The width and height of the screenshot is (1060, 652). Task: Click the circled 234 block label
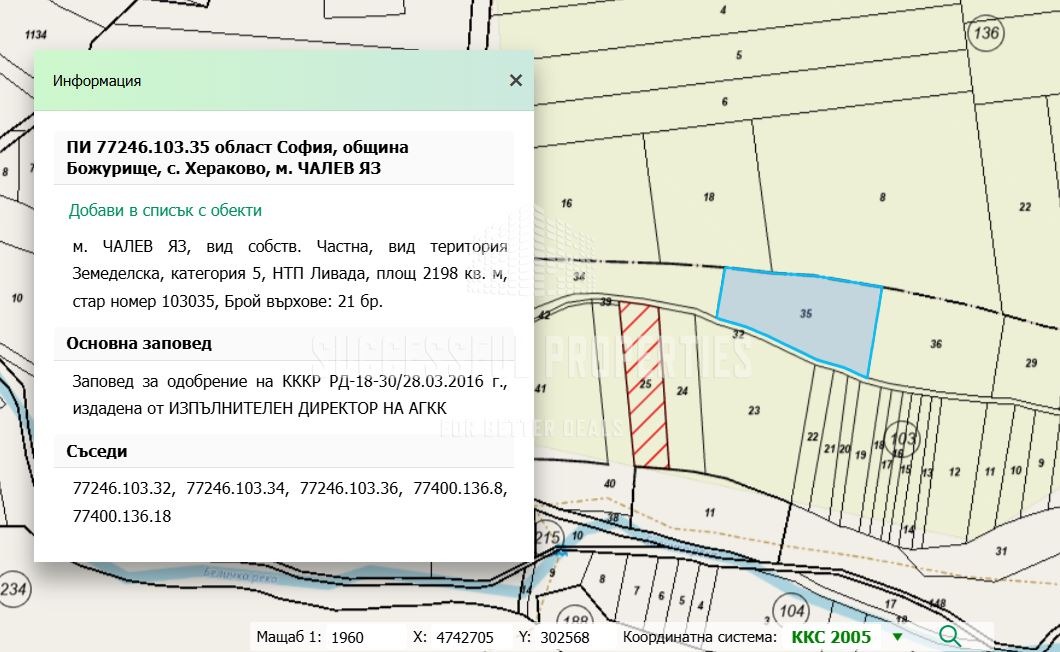coord(12,589)
